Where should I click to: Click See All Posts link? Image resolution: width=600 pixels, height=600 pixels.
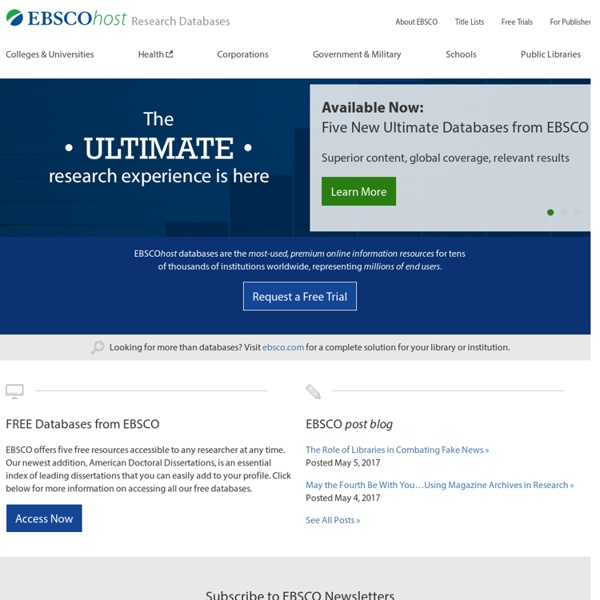[333, 520]
